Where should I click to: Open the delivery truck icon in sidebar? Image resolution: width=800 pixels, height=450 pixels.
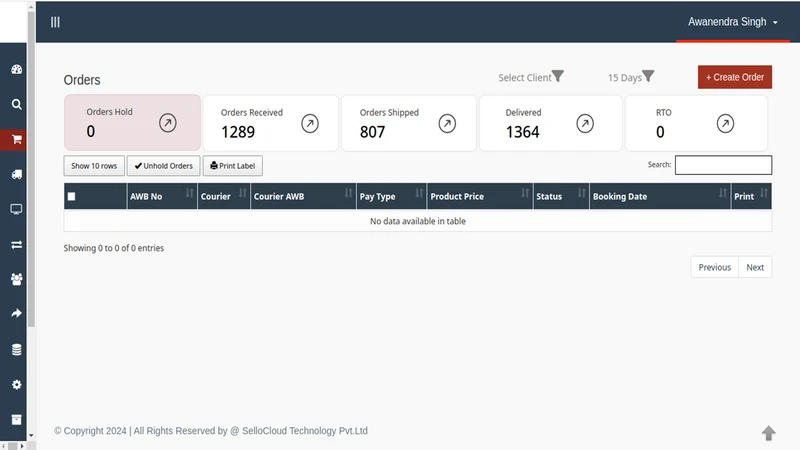coord(16,174)
